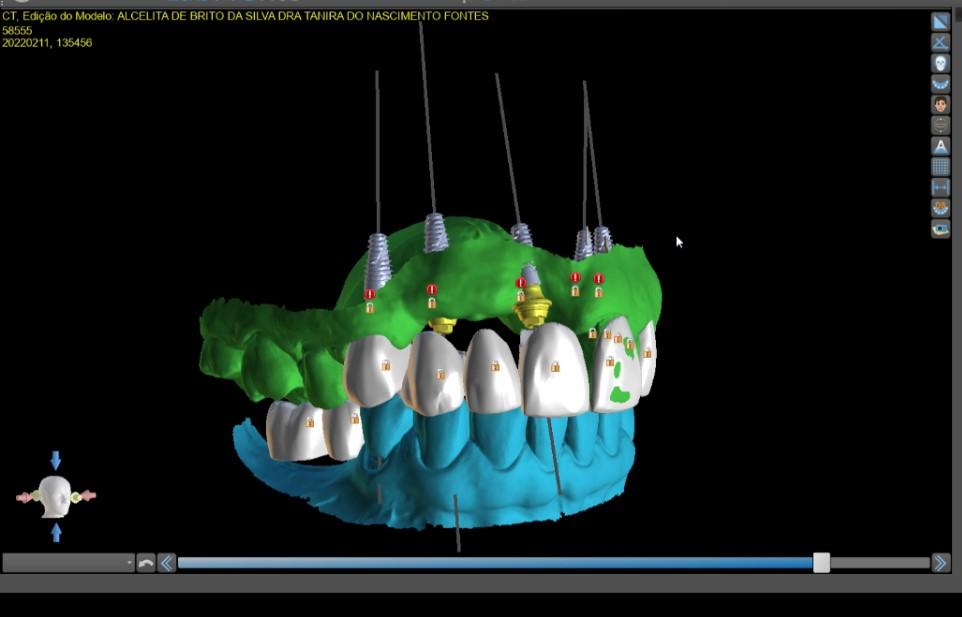Select the letter A annotation icon

tap(940, 147)
